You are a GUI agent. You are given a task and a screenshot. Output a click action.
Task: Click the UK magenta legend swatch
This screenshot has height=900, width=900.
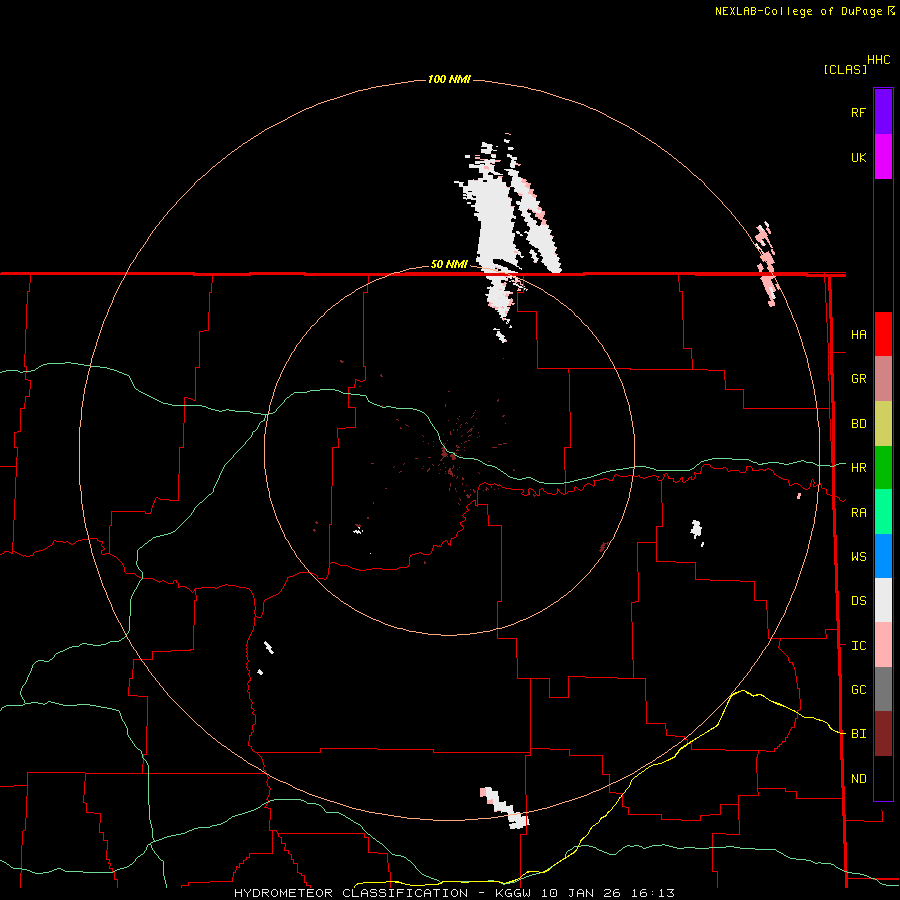[883, 157]
